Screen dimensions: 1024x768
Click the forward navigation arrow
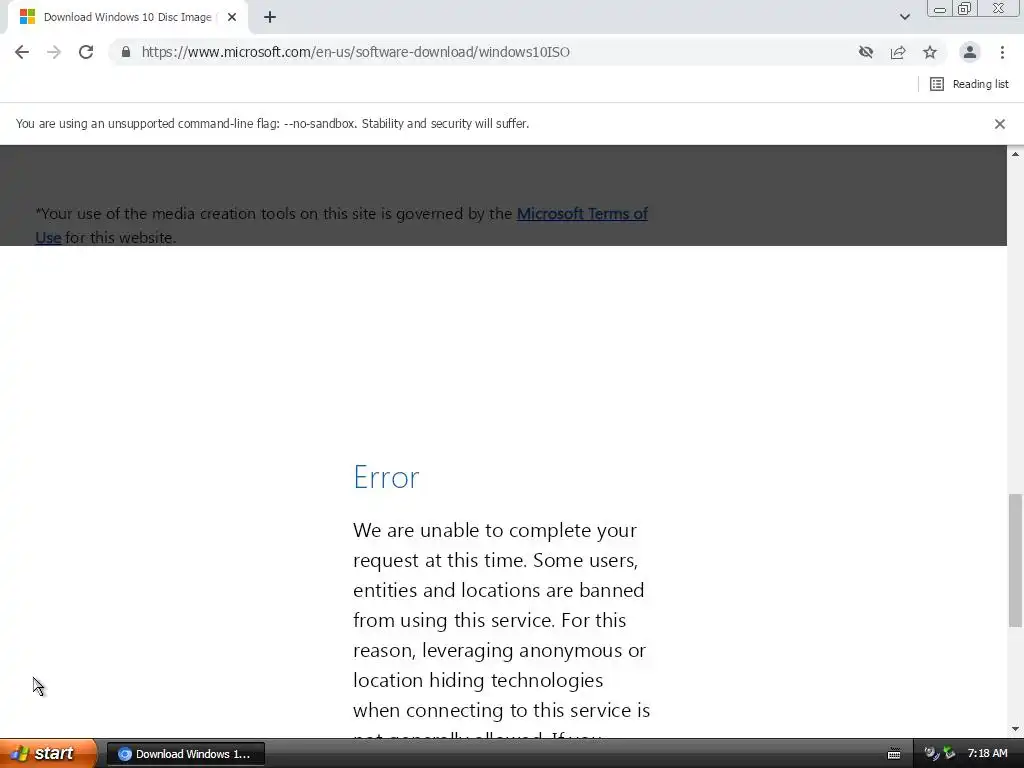54,52
